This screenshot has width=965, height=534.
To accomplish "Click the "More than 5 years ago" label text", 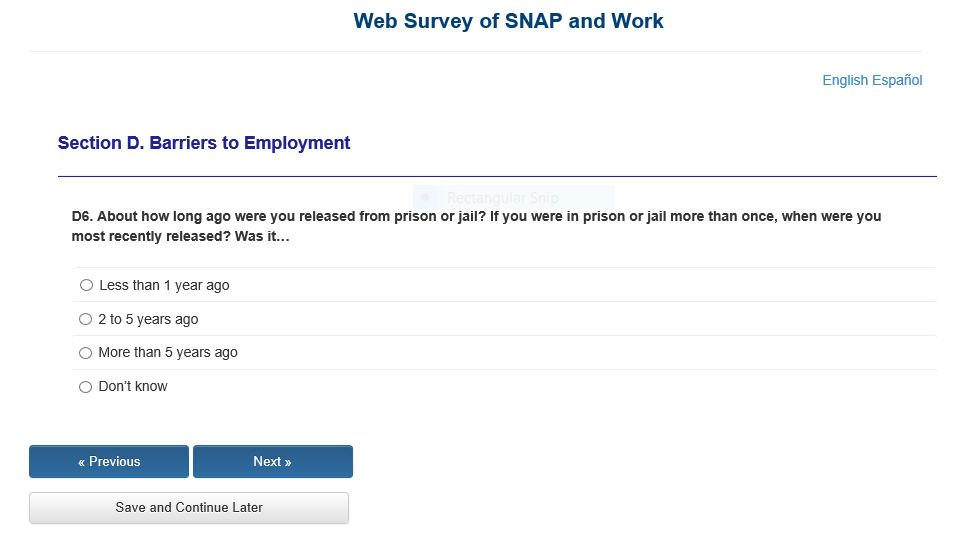I will click(x=168, y=353).
